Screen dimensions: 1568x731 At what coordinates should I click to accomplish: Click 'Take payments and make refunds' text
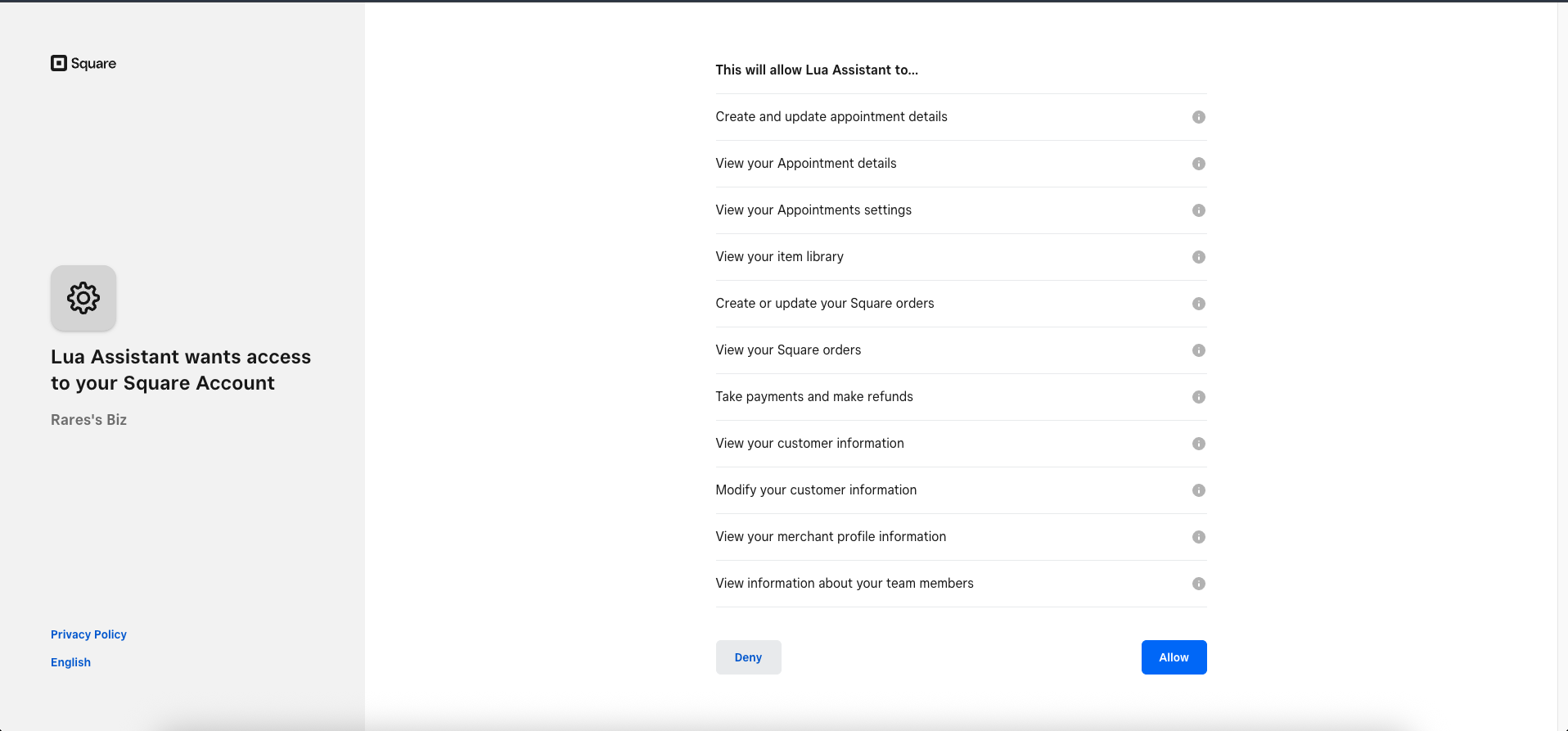pos(814,397)
